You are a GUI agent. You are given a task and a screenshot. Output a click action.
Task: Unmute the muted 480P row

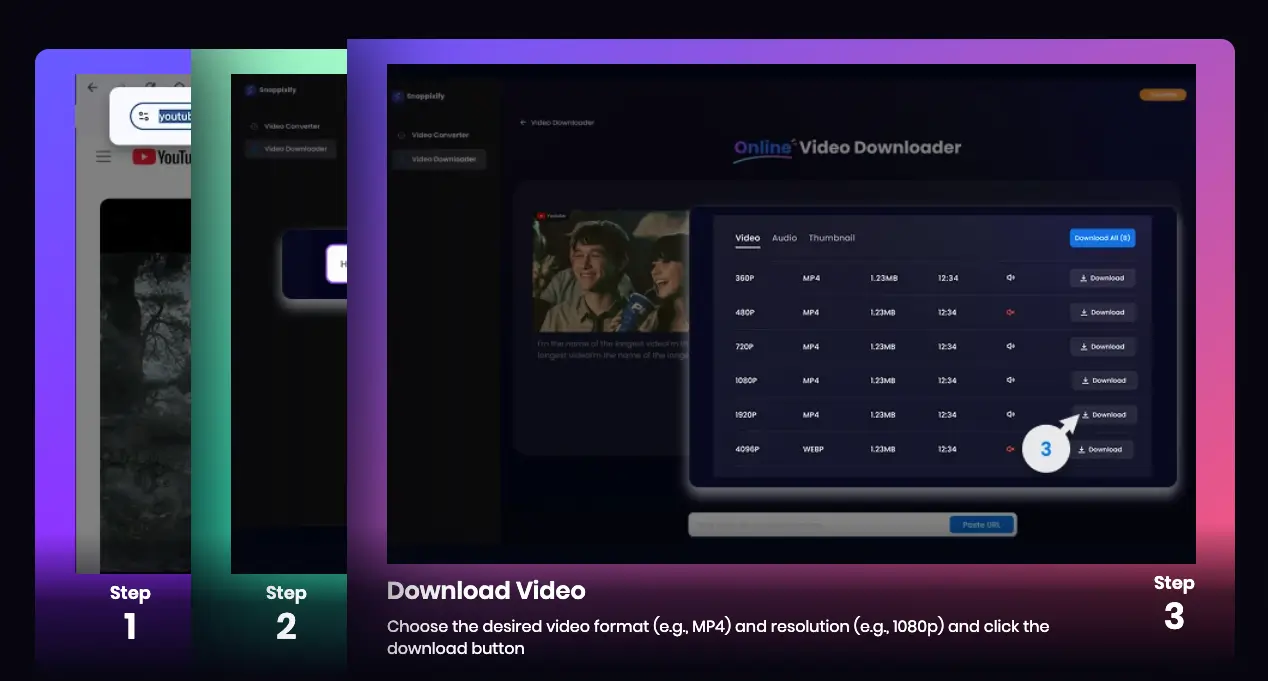click(1010, 312)
